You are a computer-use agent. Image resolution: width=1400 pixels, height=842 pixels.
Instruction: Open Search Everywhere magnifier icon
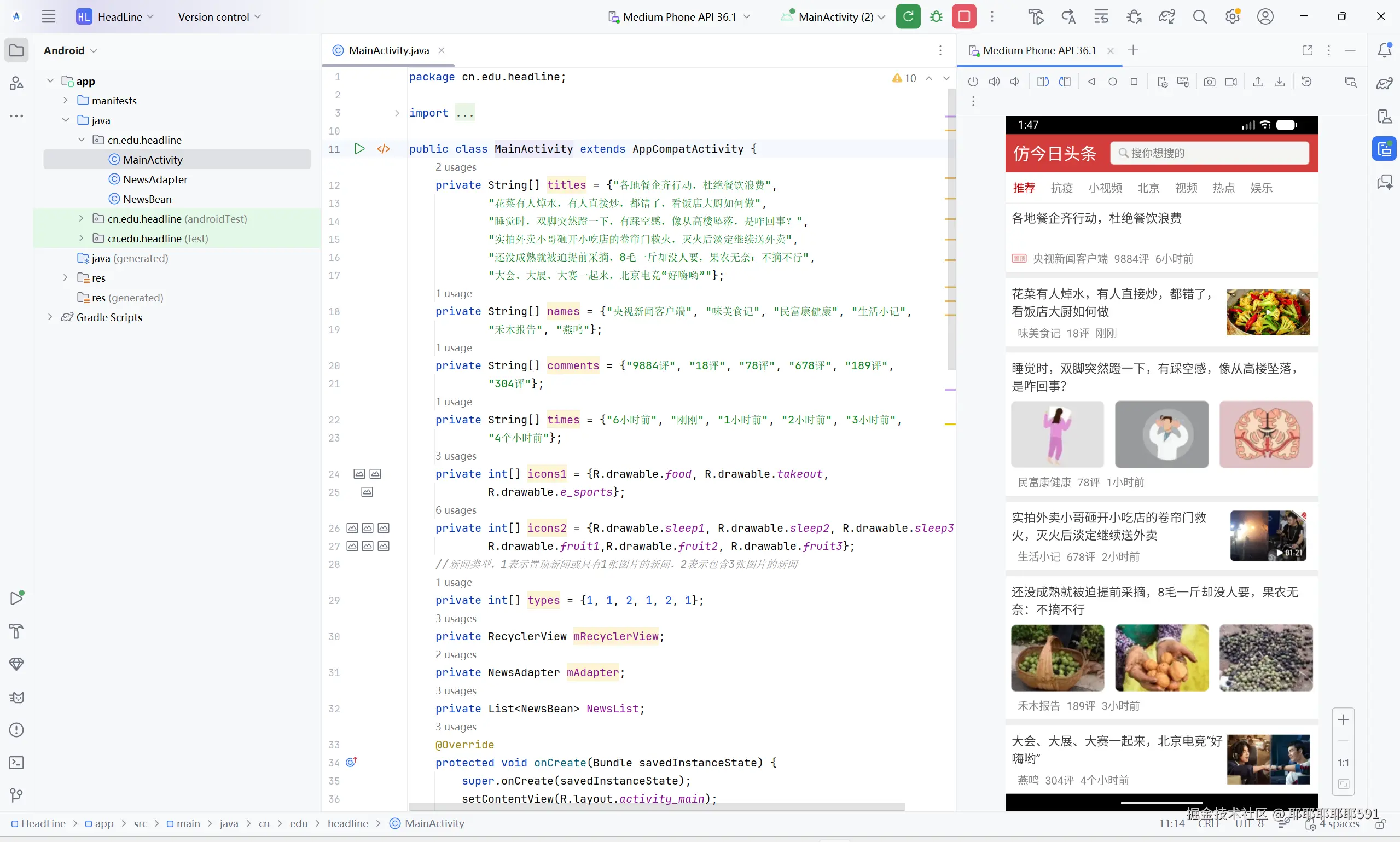(1199, 16)
